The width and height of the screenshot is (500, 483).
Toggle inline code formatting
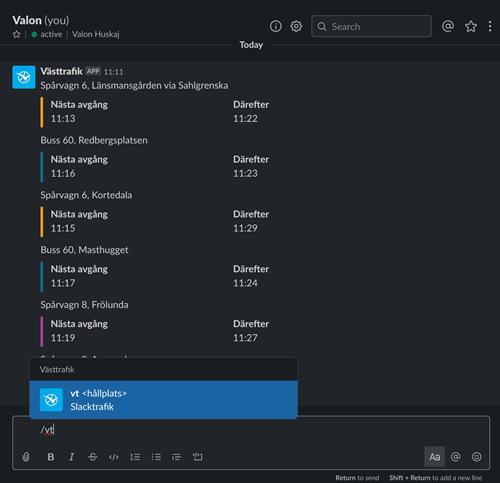pos(114,457)
